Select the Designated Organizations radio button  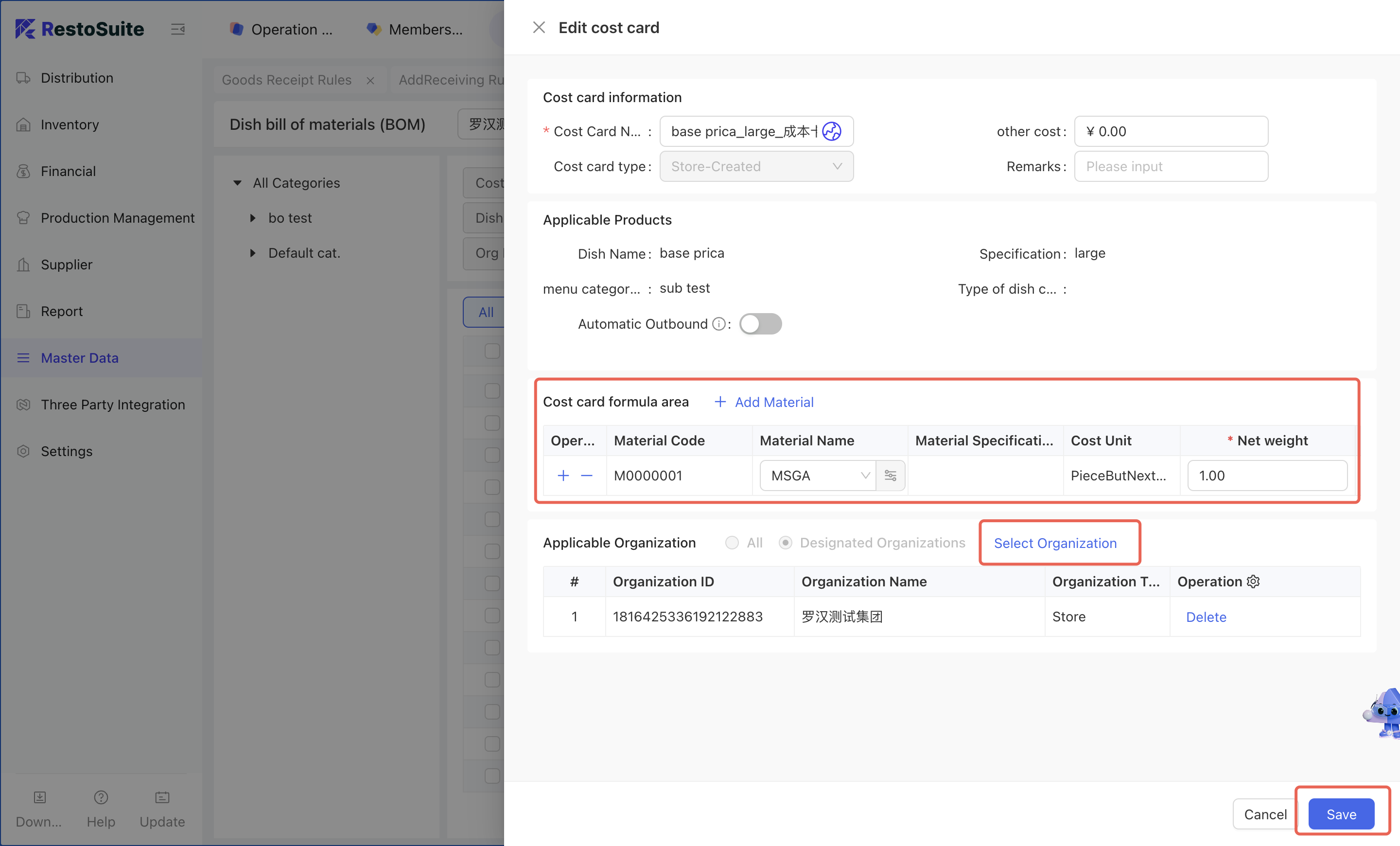point(785,543)
